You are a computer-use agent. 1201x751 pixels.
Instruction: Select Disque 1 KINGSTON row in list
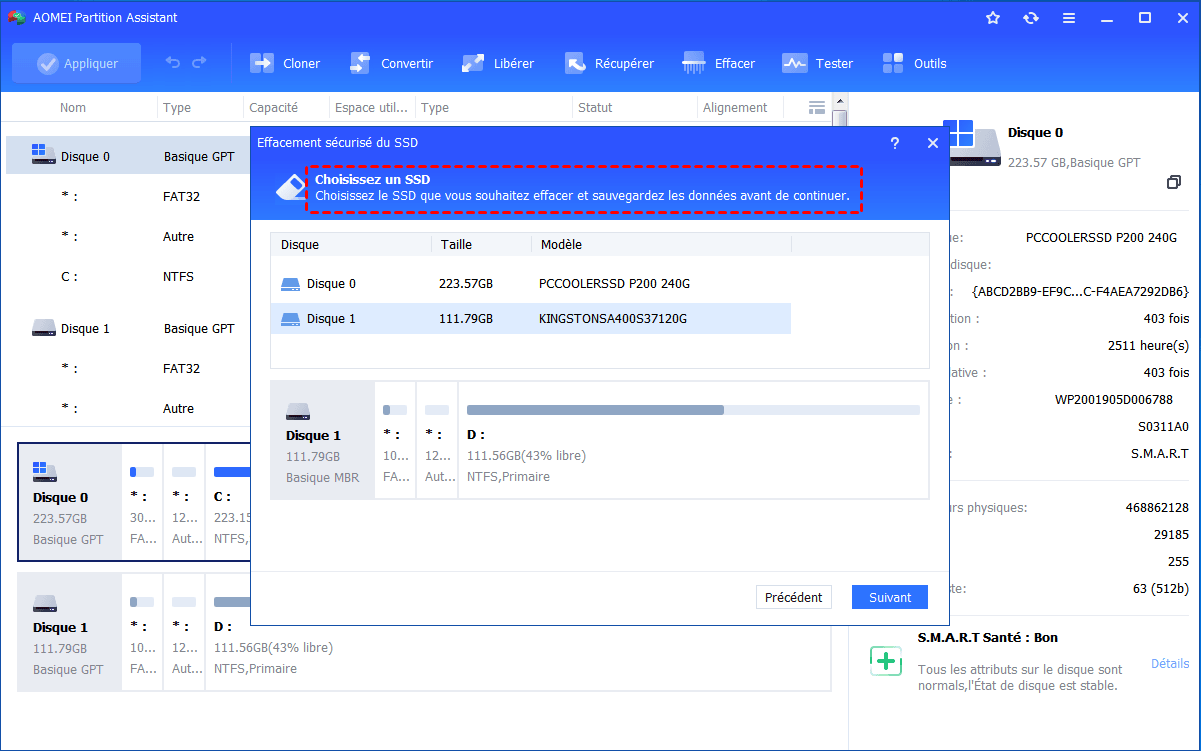point(530,319)
